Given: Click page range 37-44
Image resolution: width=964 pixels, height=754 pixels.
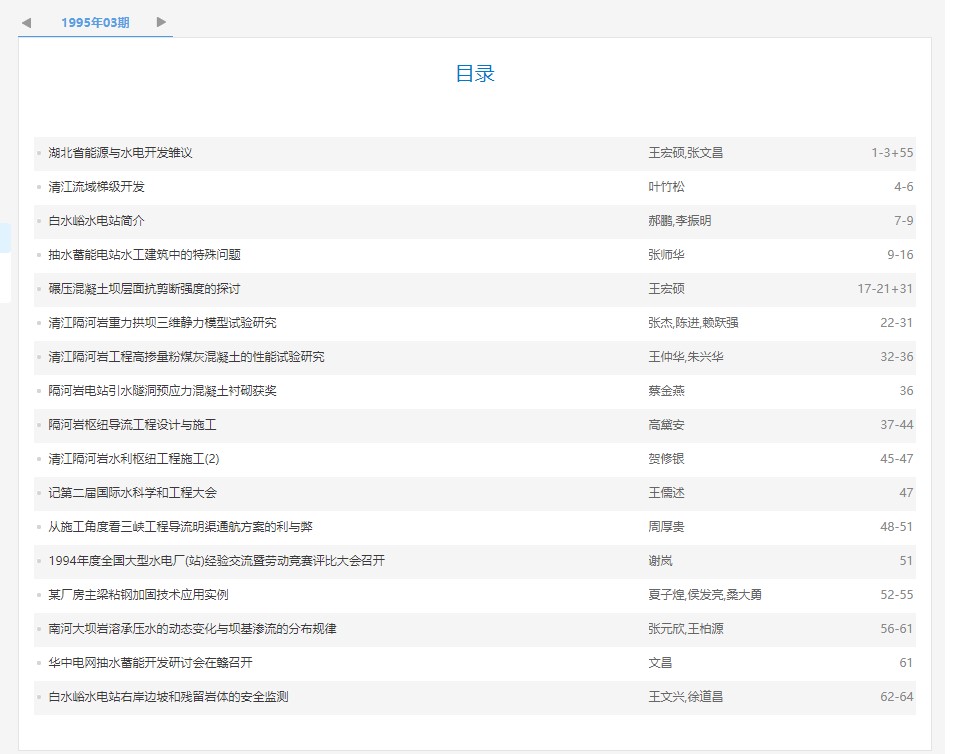Looking at the screenshot, I should (897, 425).
